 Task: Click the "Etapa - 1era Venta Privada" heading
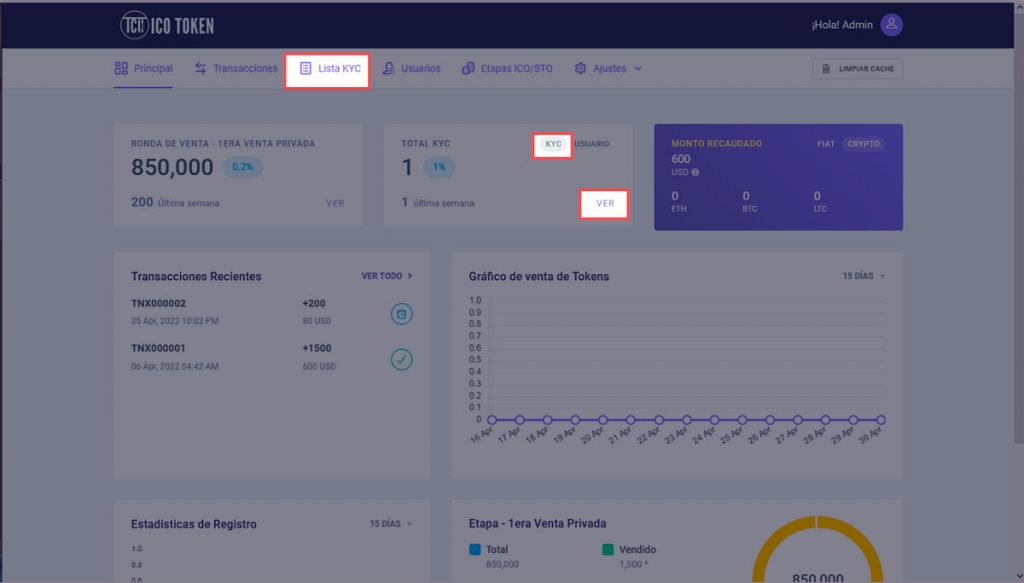[x=537, y=524]
